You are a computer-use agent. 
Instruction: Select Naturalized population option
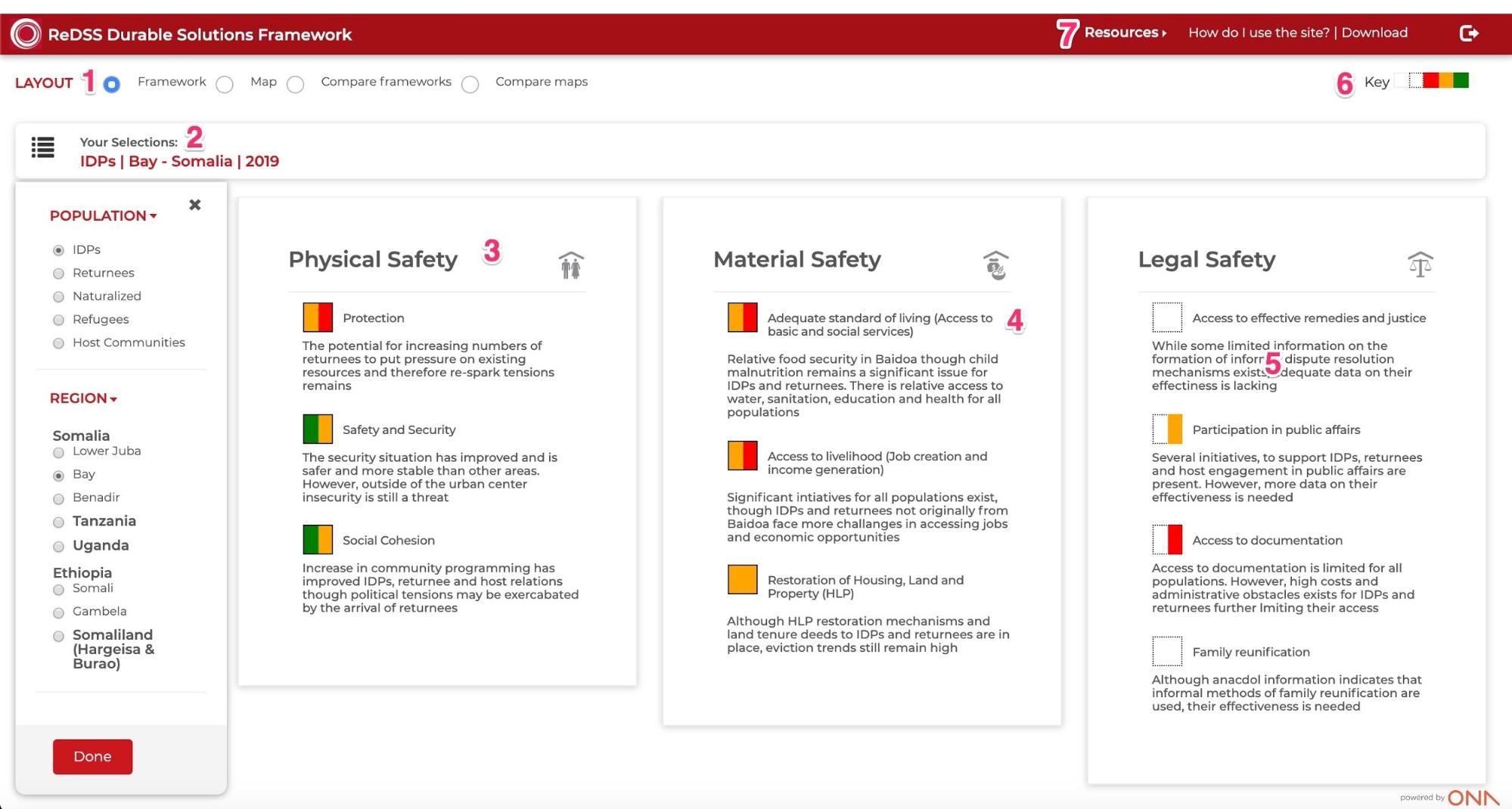(x=58, y=297)
